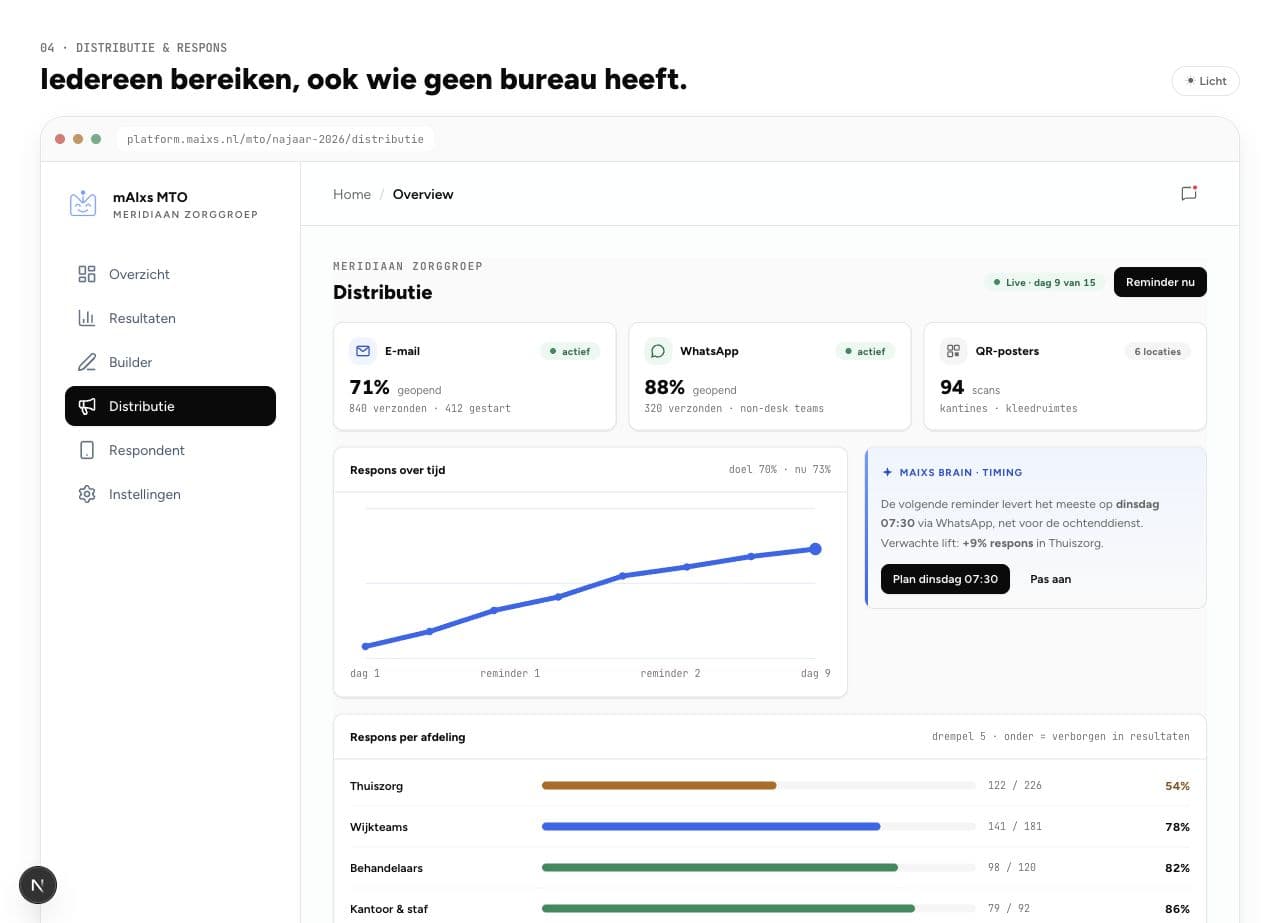Click the last data point on response chart
Image resolution: width=1280 pixels, height=923 pixels.
pos(815,549)
